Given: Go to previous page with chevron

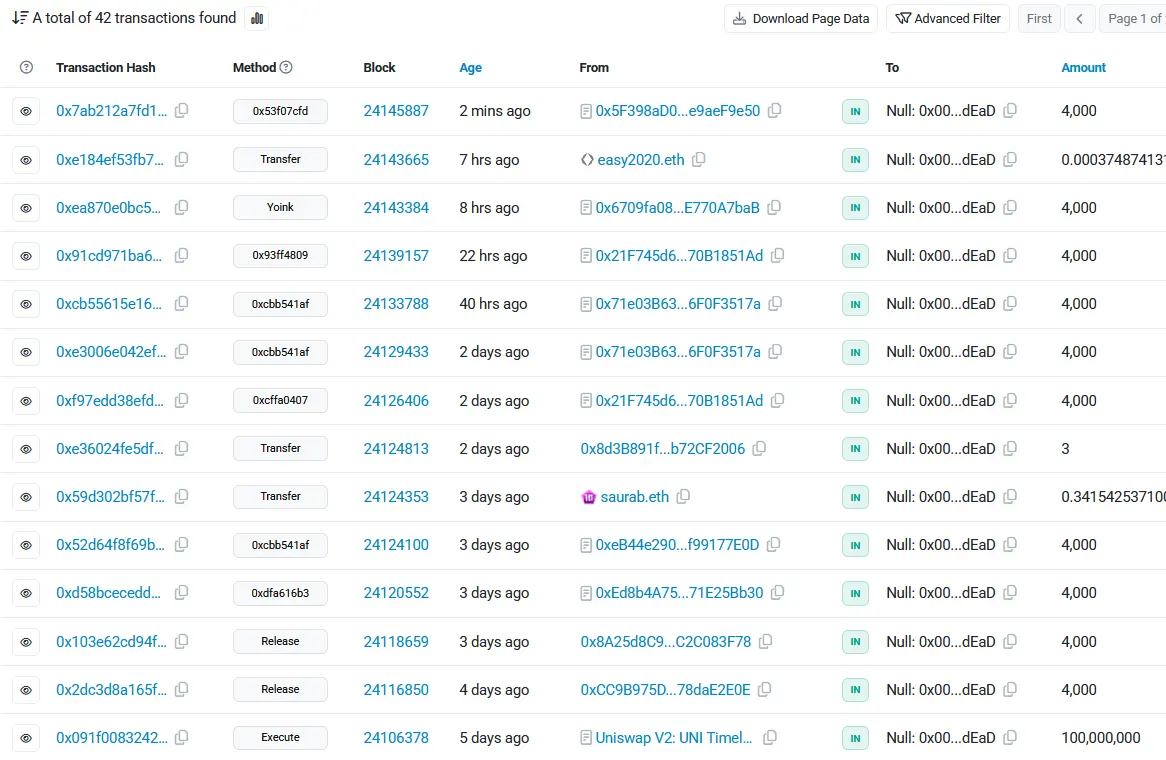Looking at the screenshot, I should [1079, 19].
